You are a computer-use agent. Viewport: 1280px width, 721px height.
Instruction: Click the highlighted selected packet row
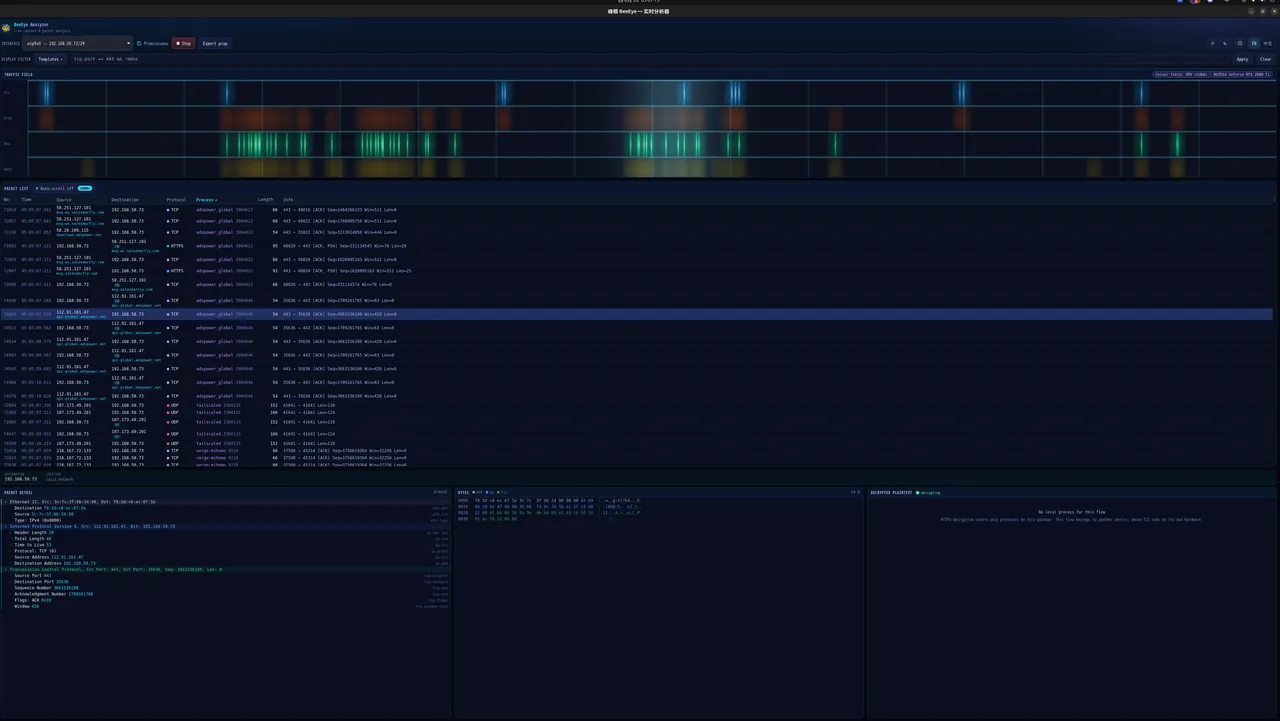(637, 314)
